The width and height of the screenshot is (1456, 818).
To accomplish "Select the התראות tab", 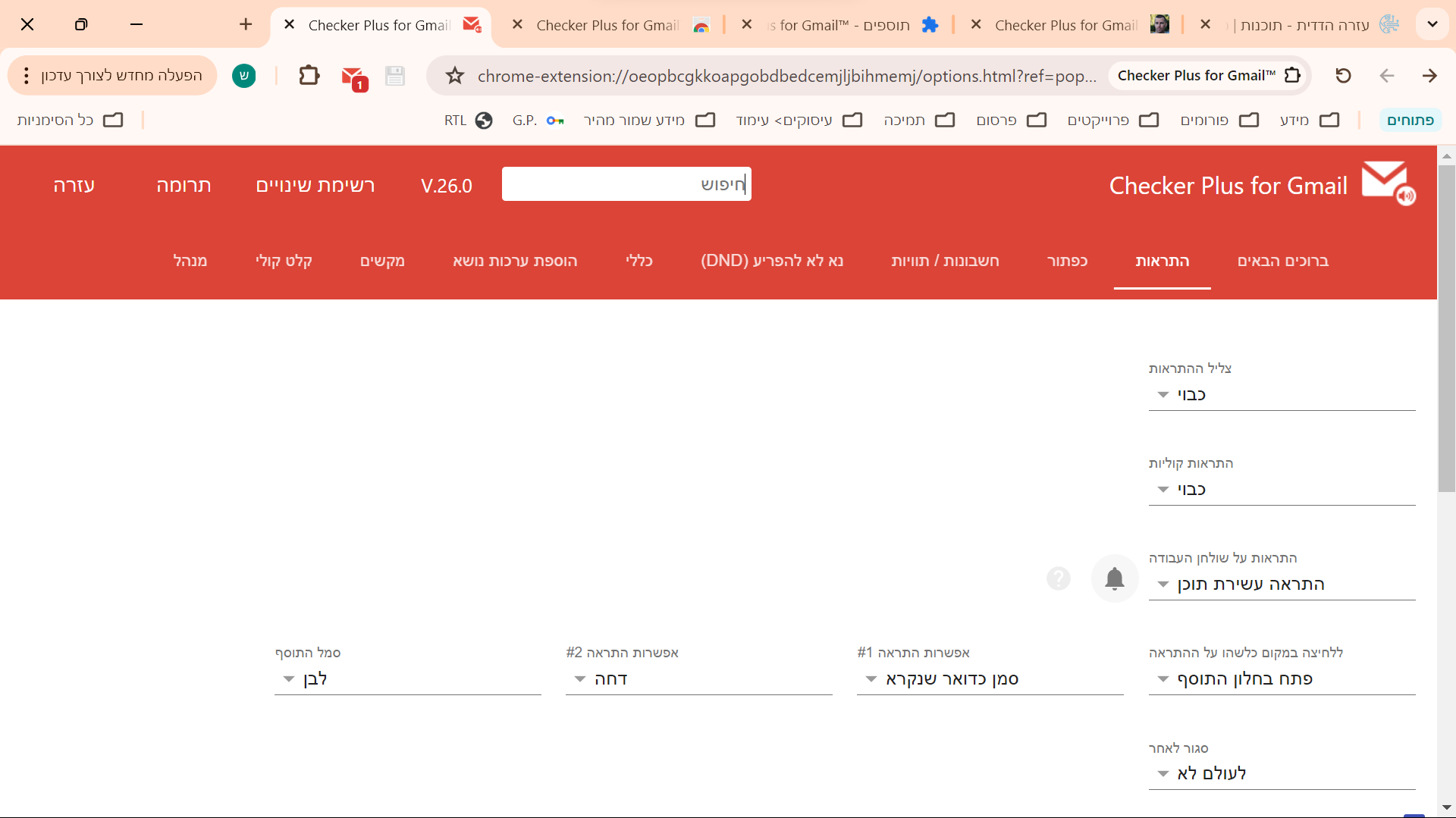I will click(1162, 261).
